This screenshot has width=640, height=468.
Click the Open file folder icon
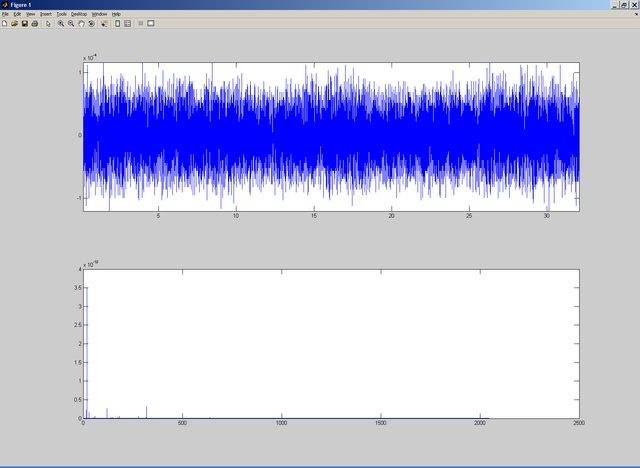[x=14, y=23]
